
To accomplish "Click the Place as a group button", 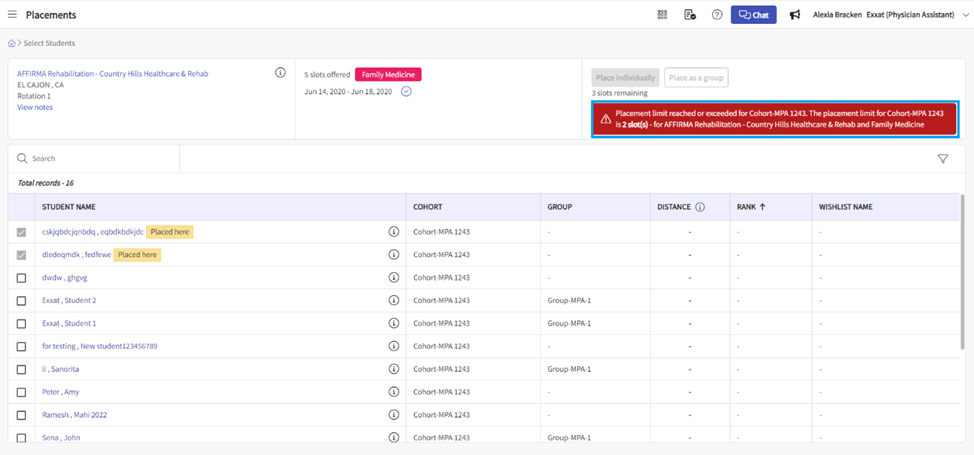I will click(x=696, y=77).
